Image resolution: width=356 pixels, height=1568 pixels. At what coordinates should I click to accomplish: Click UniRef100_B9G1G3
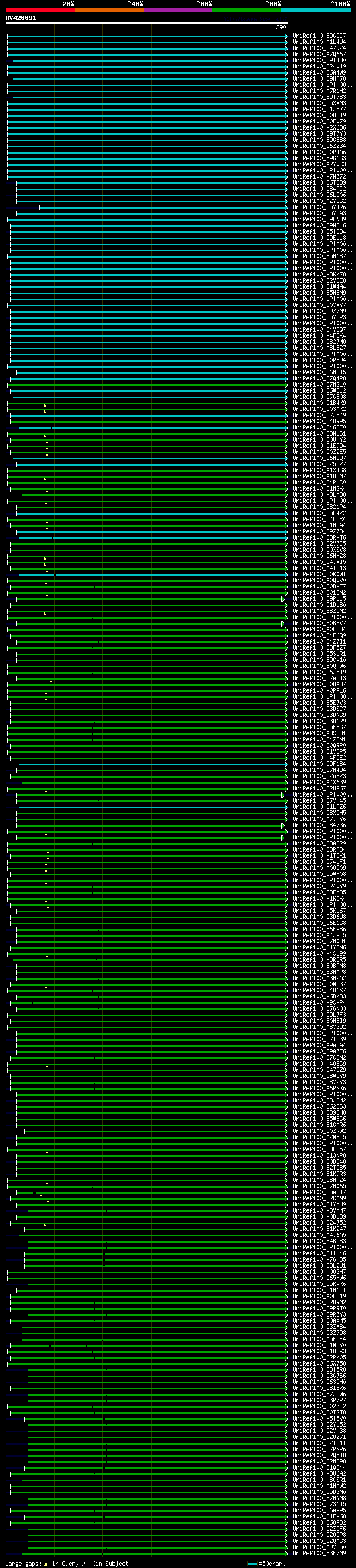point(319,159)
